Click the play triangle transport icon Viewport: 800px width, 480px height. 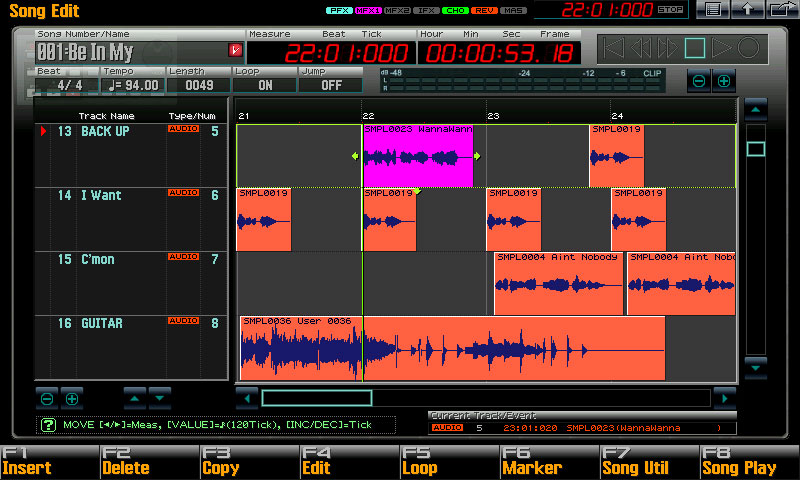pyautogui.click(x=721, y=48)
